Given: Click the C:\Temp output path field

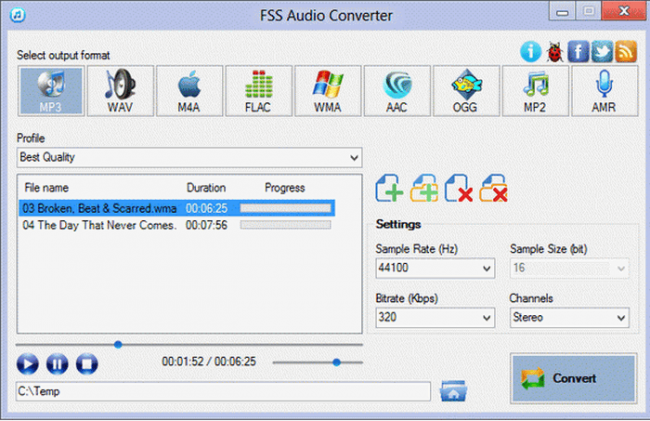Looking at the screenshot, I should 223,392.
